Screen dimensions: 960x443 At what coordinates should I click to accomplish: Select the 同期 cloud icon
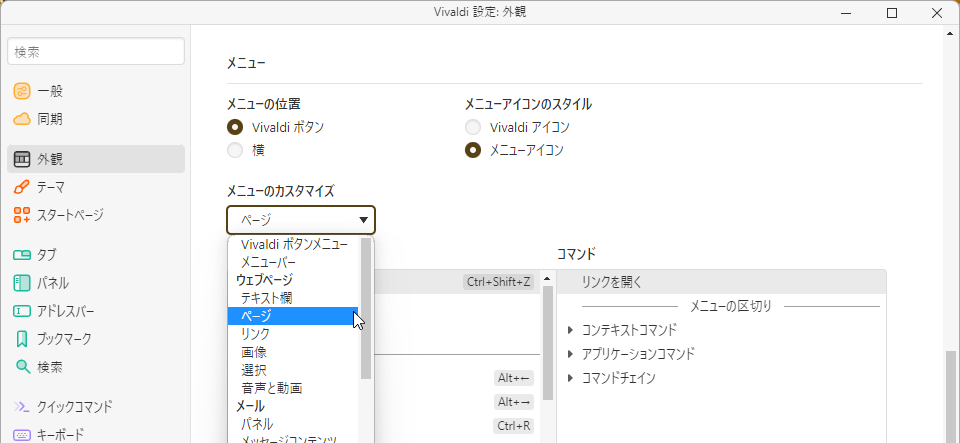22,119
